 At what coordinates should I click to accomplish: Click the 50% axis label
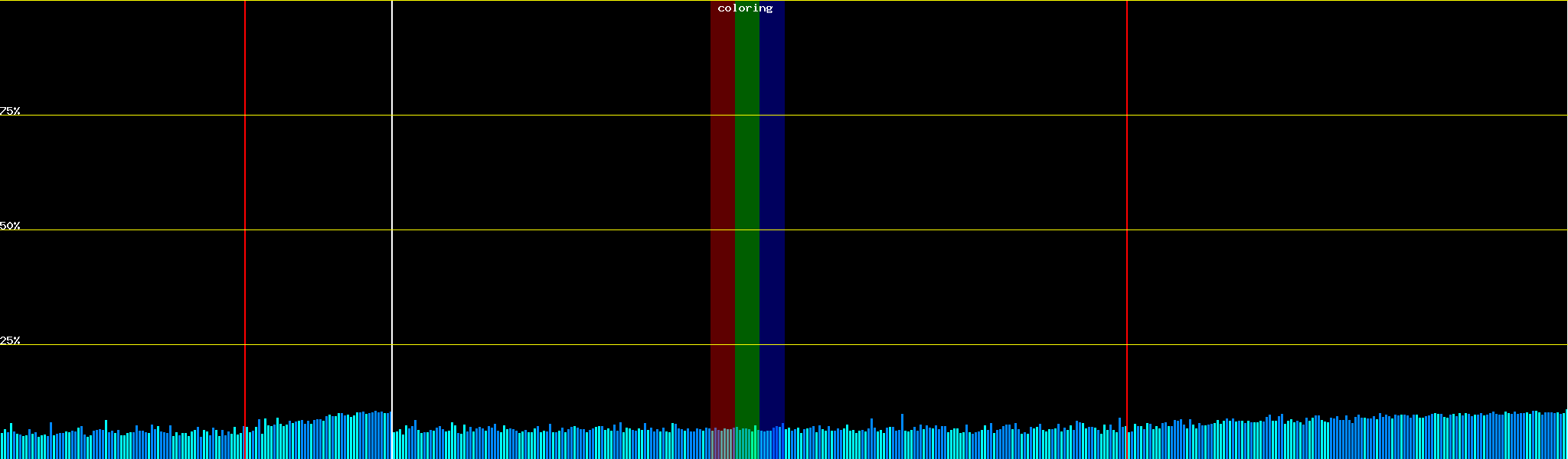click(10, 226)
